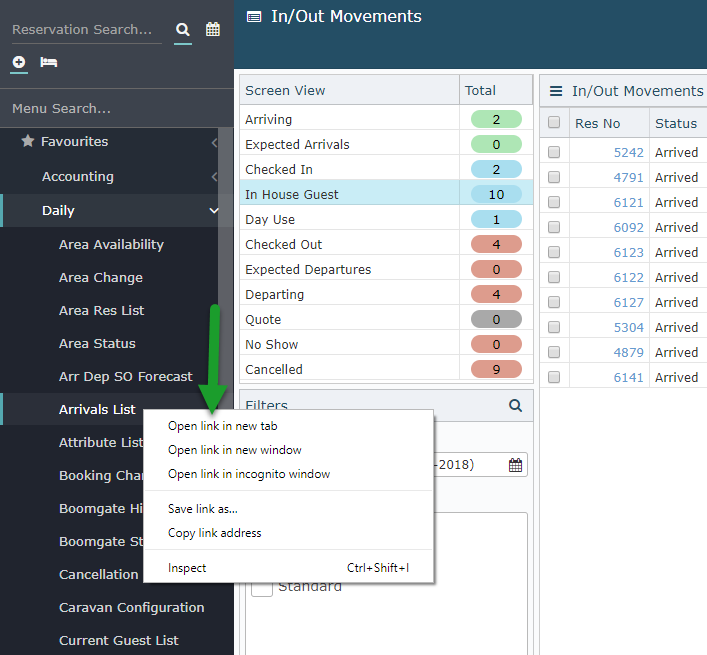Tick the checkbox for reservation 4791
Viewport: 707px width, 655px height.
click(x=554, y=177)
